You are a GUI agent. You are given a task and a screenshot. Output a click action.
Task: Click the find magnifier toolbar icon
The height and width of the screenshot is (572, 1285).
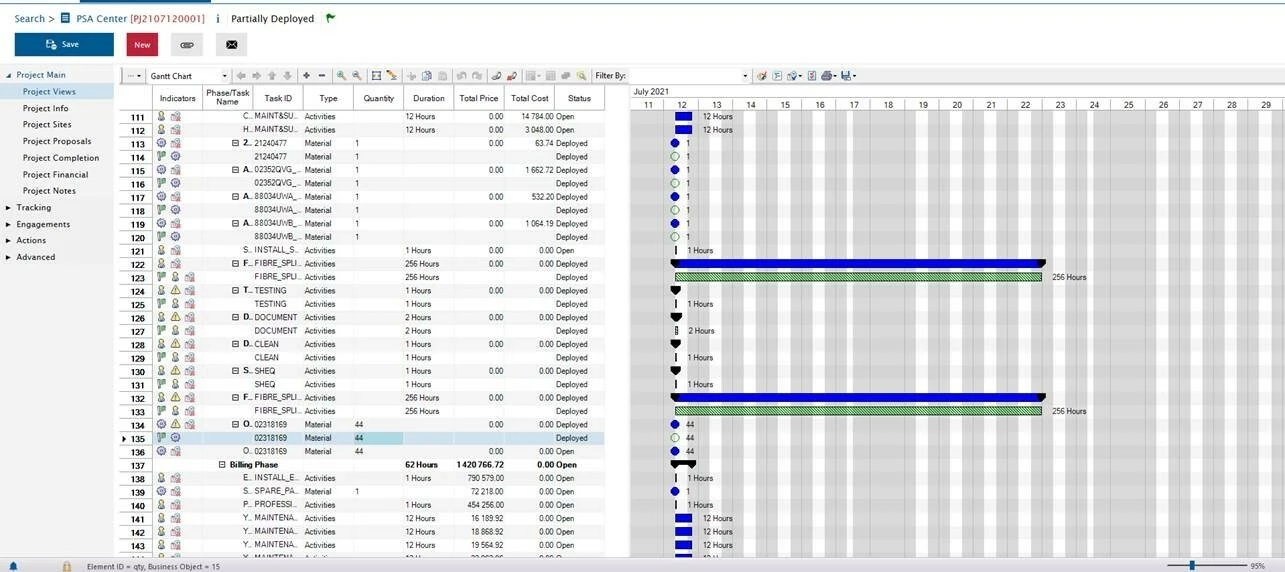pos(581,76)
